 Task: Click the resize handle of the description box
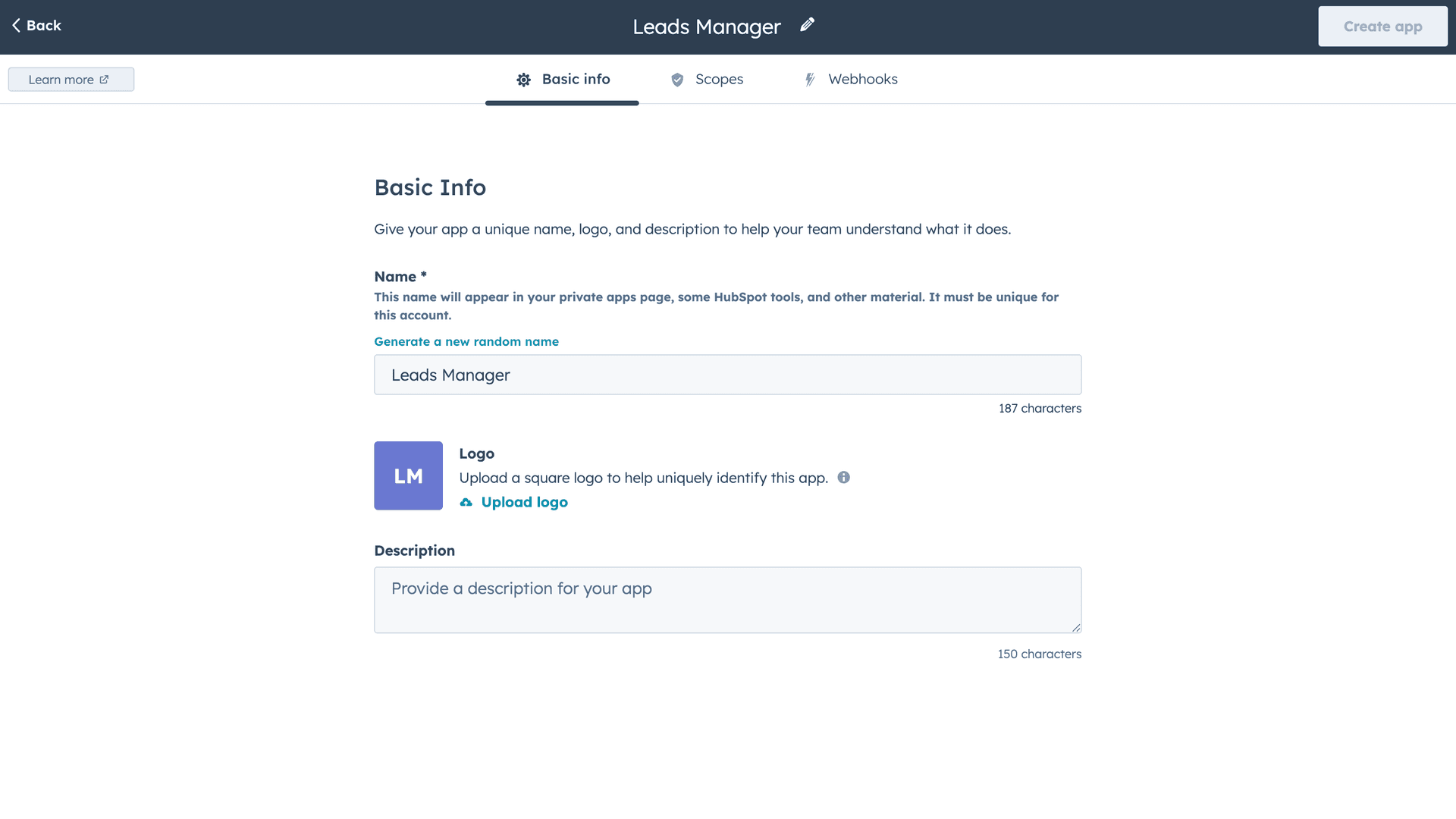pos(1076,628)
